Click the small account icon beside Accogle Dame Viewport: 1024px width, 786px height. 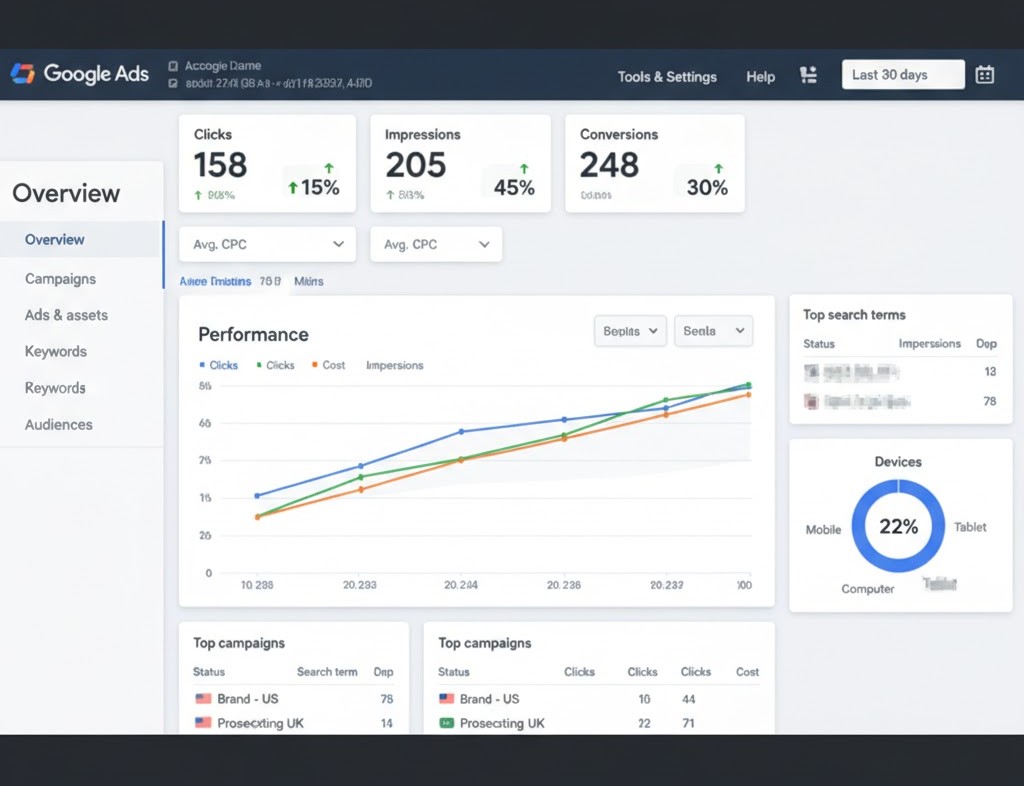(174, 66)
